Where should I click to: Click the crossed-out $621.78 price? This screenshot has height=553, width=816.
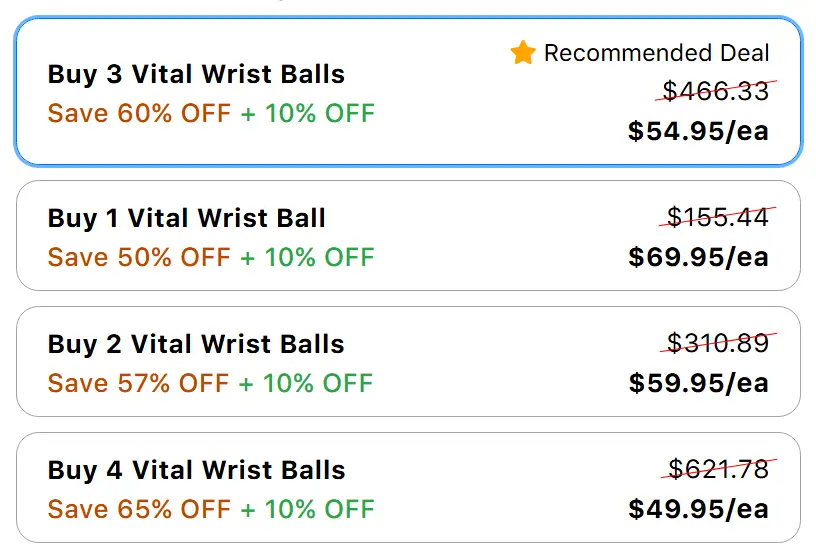(x=717, y=469)
